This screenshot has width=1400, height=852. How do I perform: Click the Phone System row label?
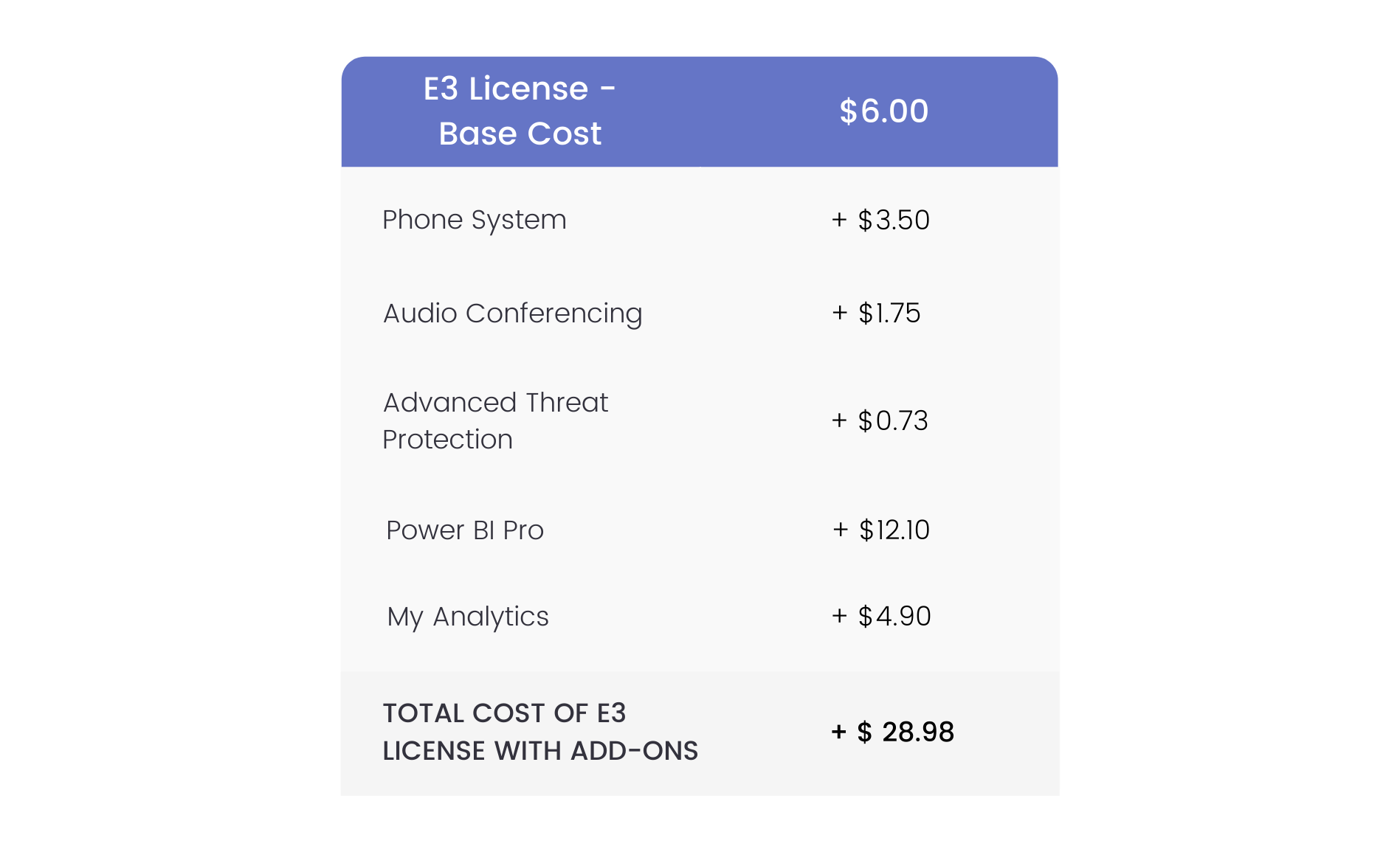[474, 220]
